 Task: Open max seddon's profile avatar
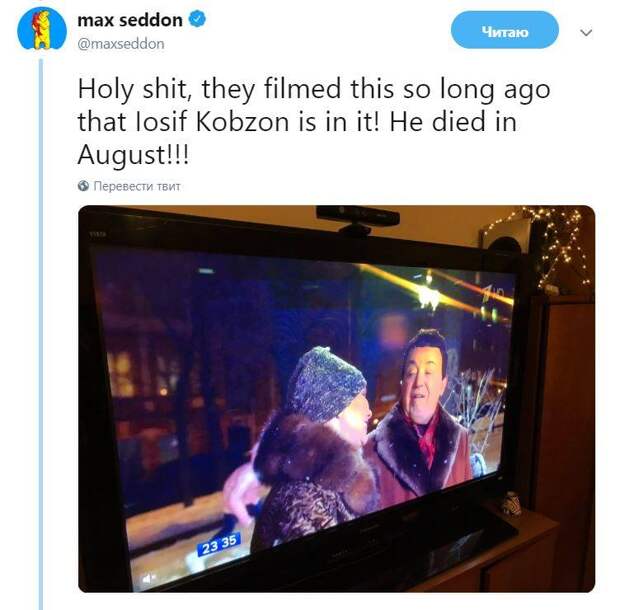click(42, 30)
